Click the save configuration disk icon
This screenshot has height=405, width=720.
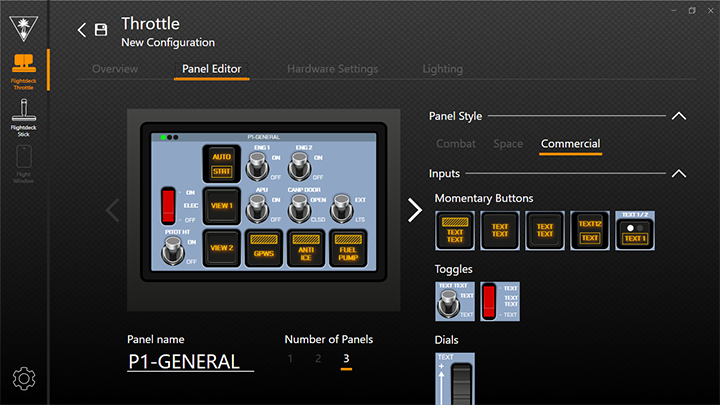tap(101, 30)
